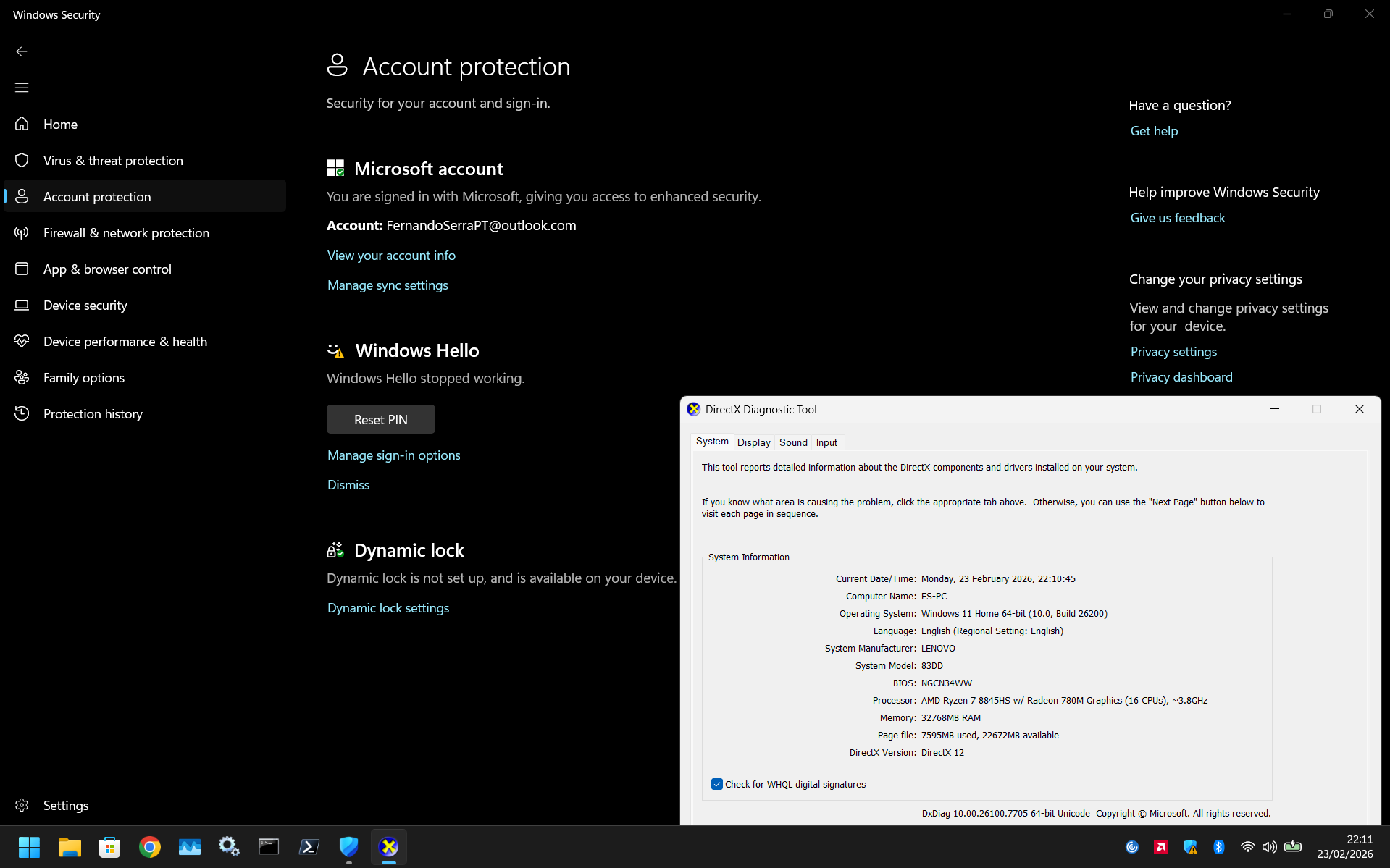The image size is (1390, 868).
Task: Click the DirectX Diagnostic Tool title icon
Action: tap(693, 409)
